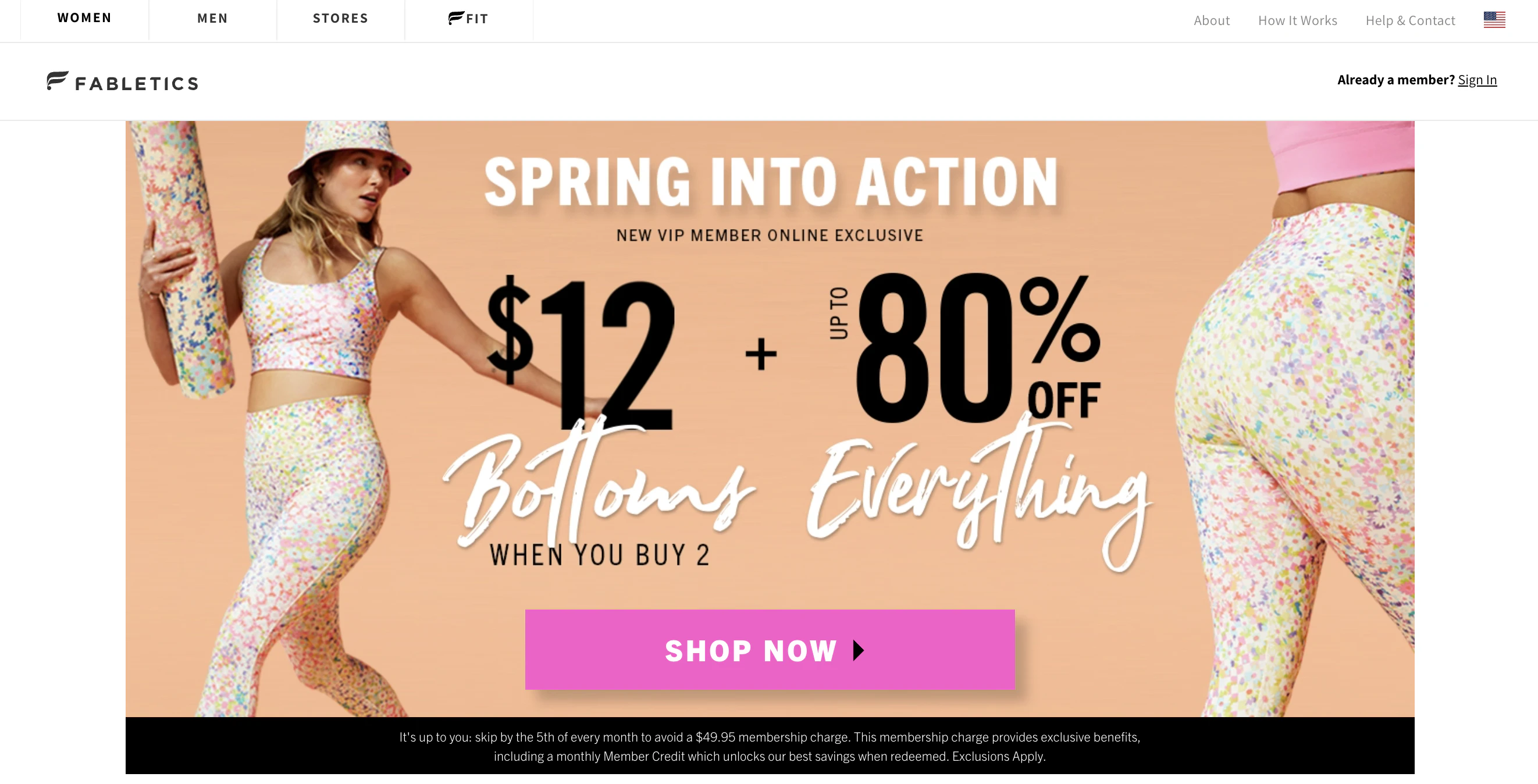The image size is (1538, 784).
Task: Open the FIT tab with wing icon
Action: point(469,19)
